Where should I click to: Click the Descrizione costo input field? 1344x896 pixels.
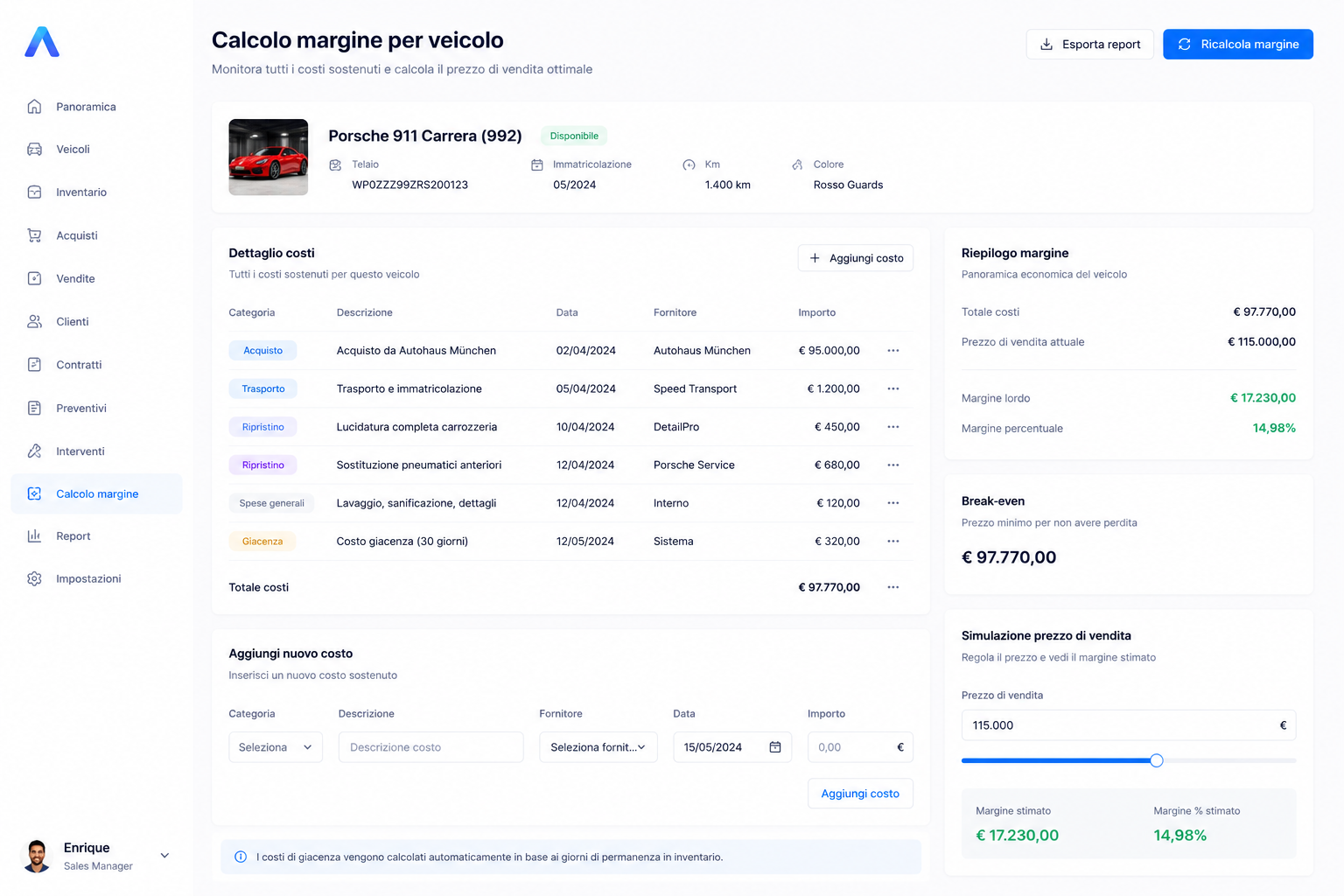pos(430,747)
